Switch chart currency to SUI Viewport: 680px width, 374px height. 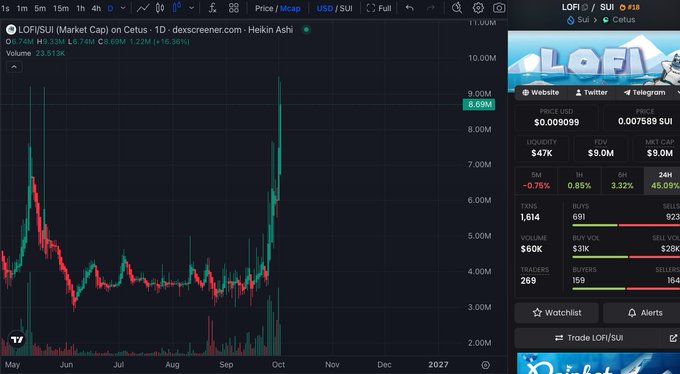tap(346, 8)
